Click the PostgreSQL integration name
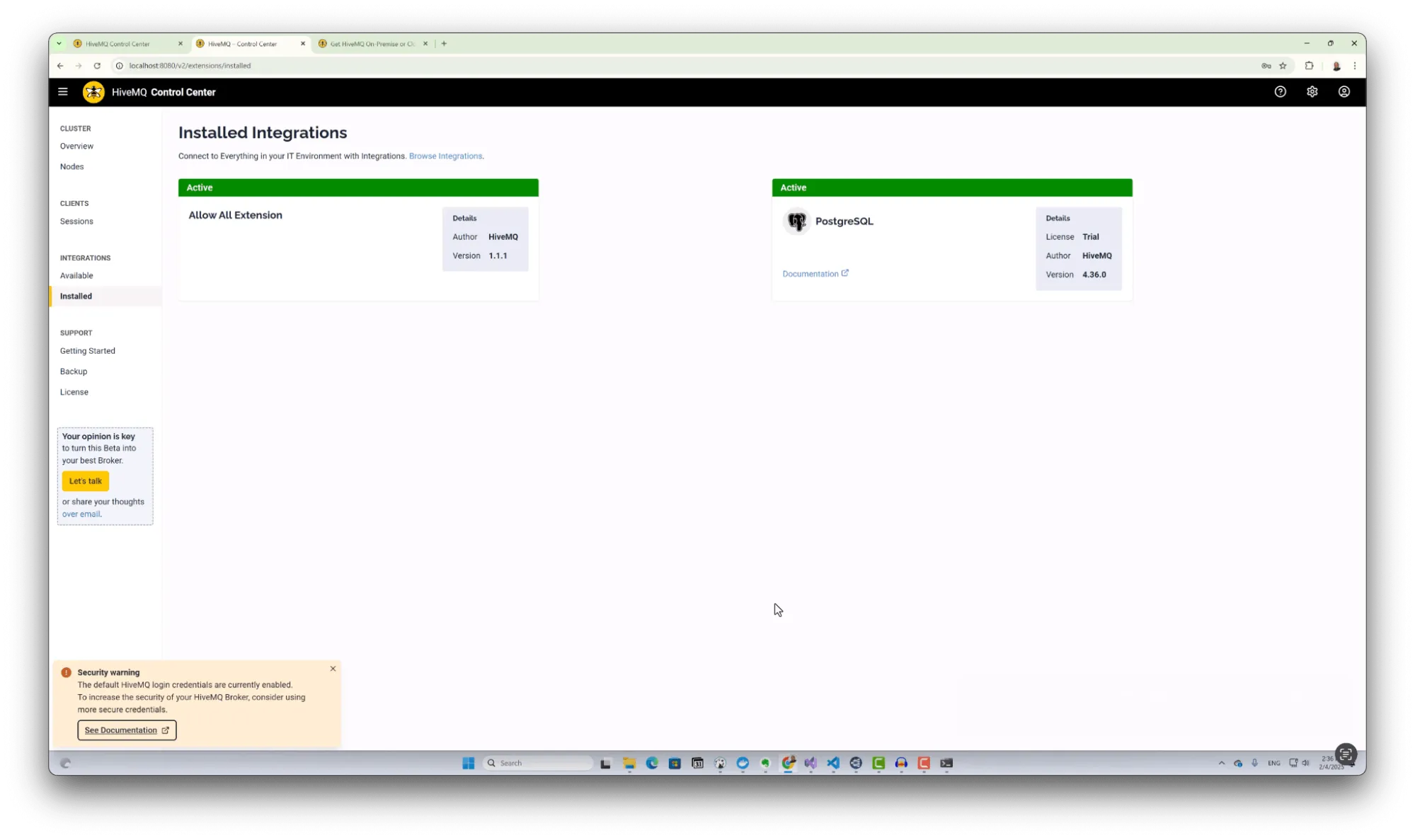This screenshot has width=1415, height=840. pos(844,221)
